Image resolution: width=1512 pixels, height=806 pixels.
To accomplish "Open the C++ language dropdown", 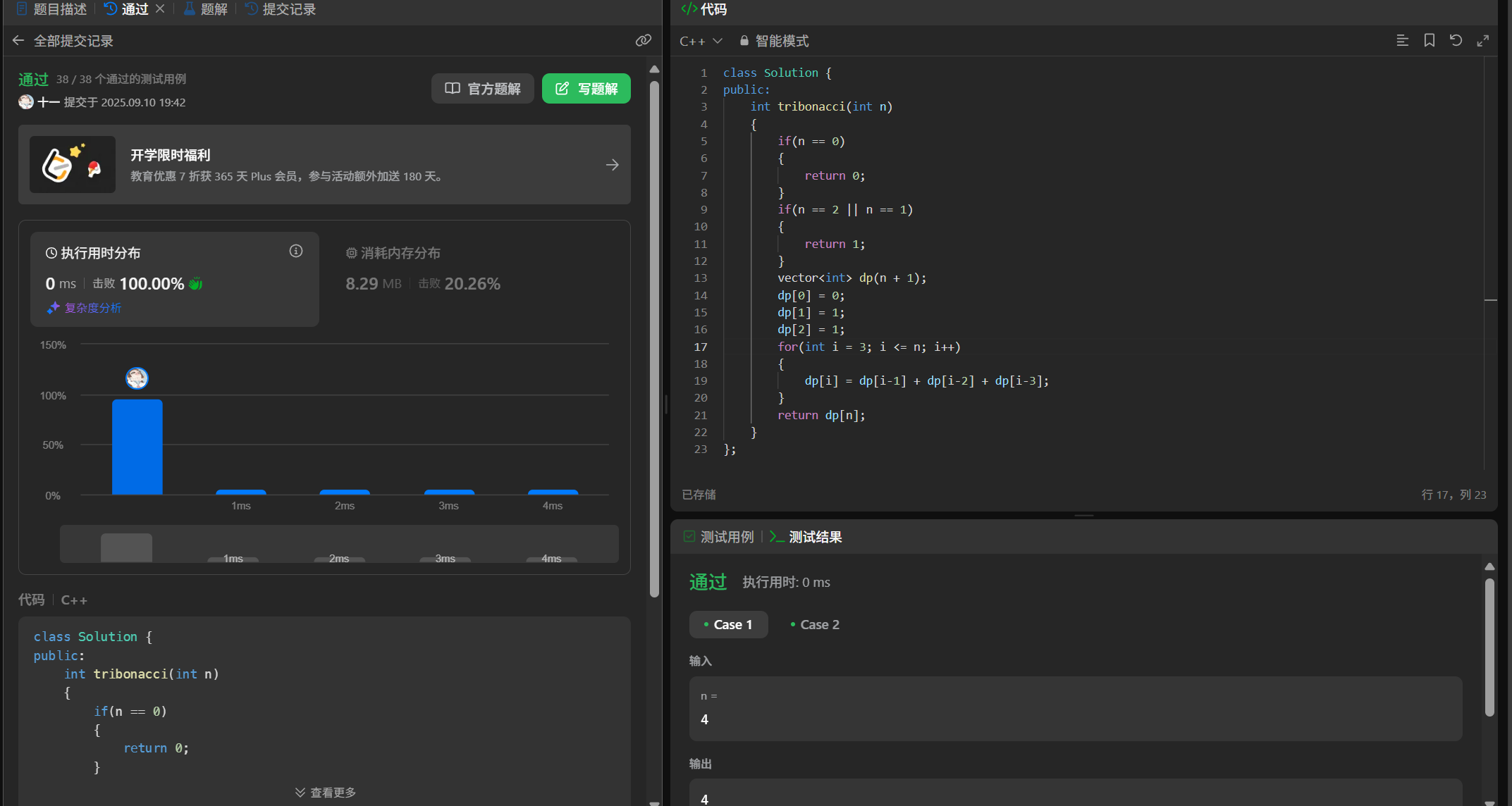I will [x=701, y=41].
